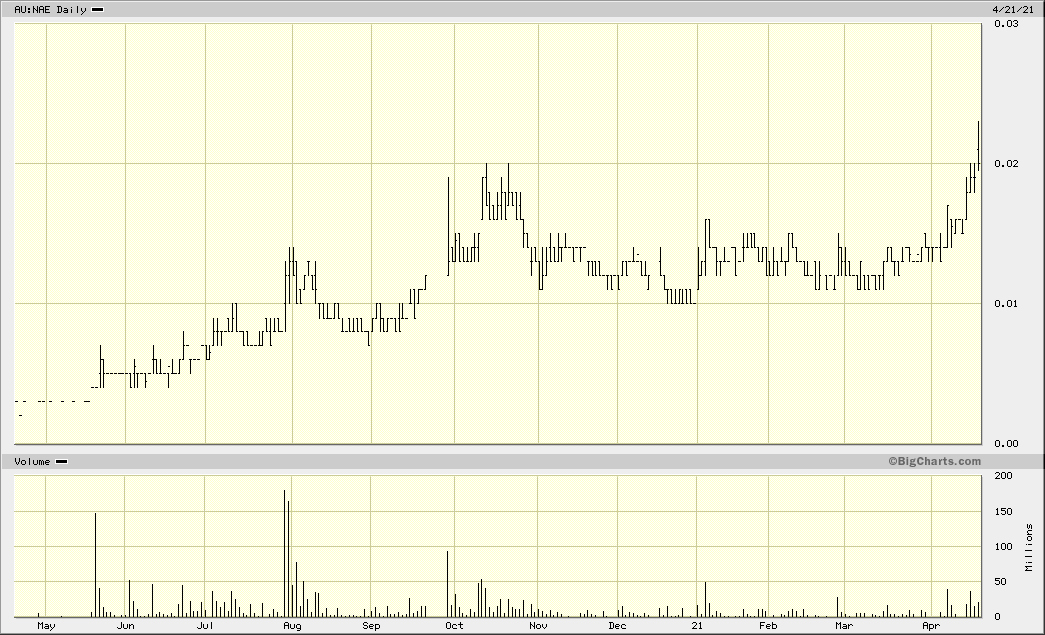This screenshot has width=1045, height=635.
Task: Click the 21 year label on axis
Action: (696, 626)
